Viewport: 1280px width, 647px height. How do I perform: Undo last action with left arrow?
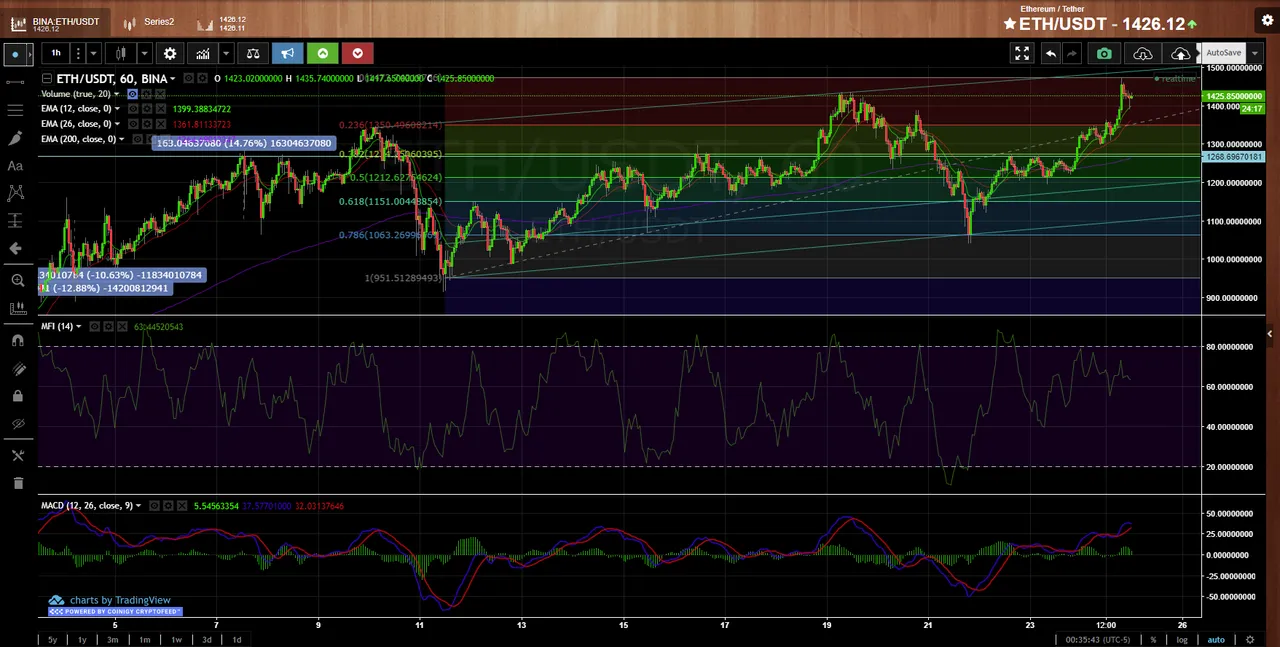click(1051, 53)
